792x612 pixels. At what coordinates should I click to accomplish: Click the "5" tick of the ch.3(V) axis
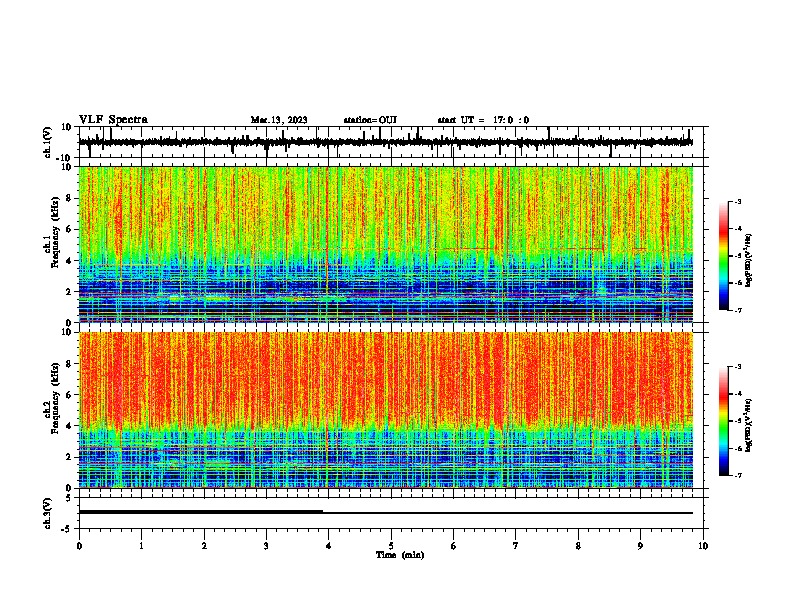coord(69,498)
